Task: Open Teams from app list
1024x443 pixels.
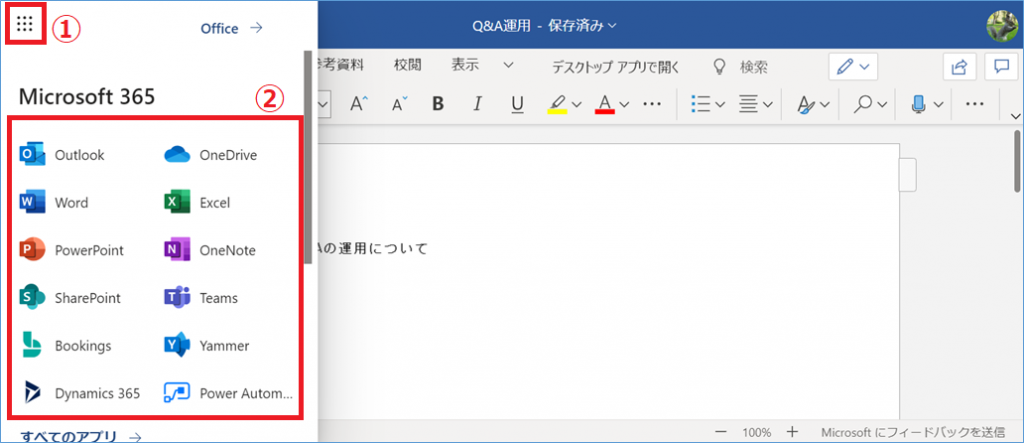Action: point(201,298)
